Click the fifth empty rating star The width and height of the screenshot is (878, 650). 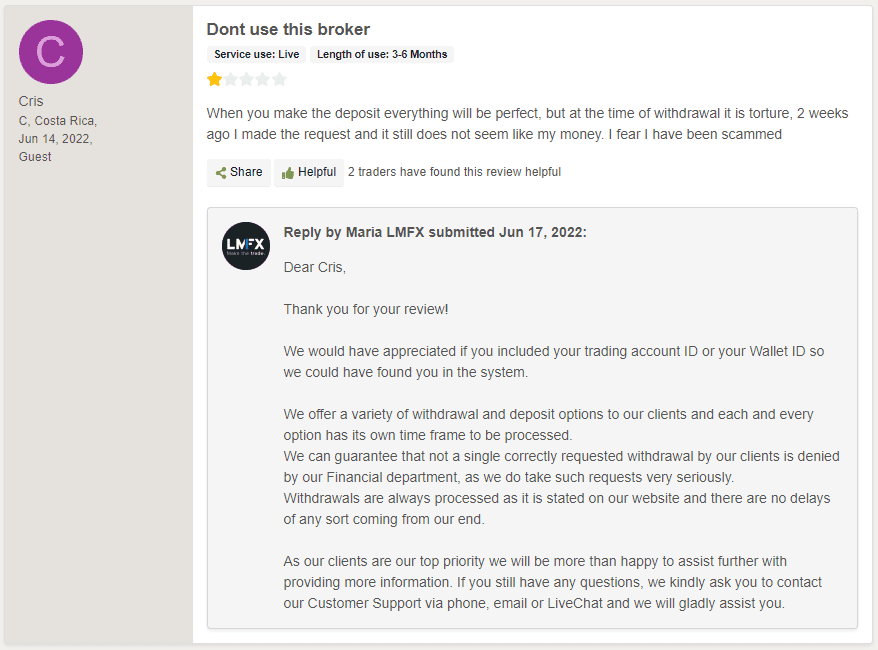pos(279,79)
